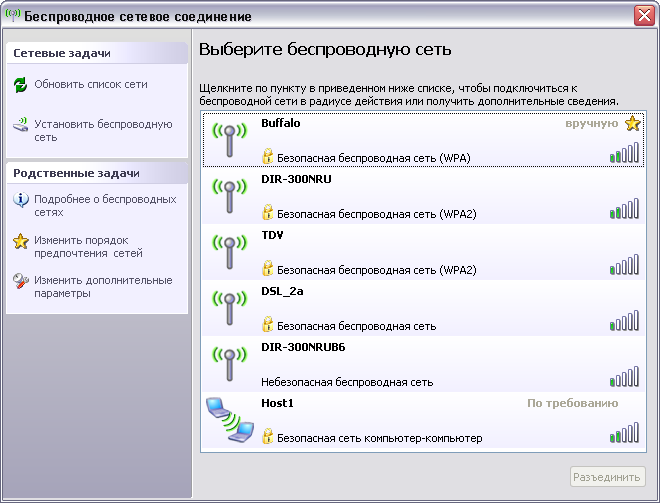Click the set up wireless network icon

pyautogui.click(x=20, y=125)
